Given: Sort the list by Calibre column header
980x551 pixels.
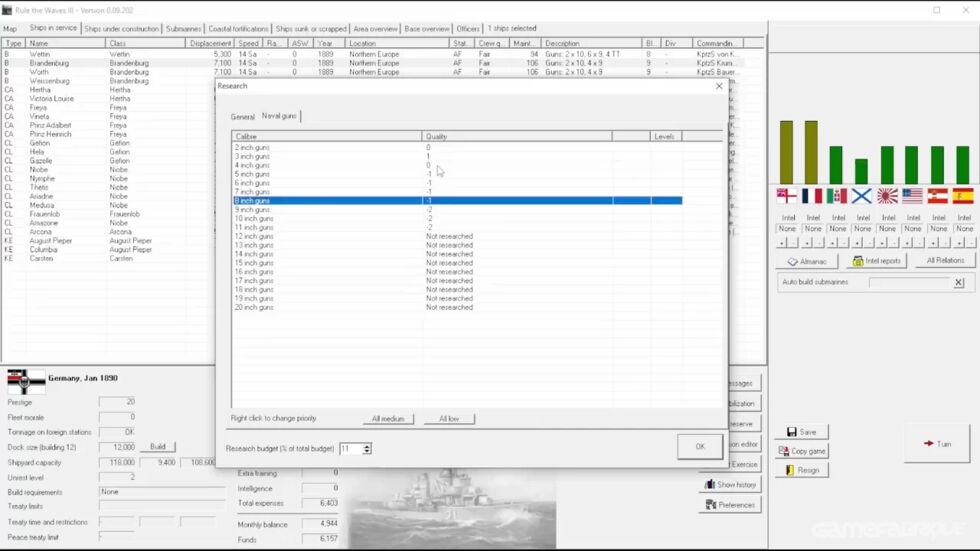Looking at the screenshot, I should (326, 136).
